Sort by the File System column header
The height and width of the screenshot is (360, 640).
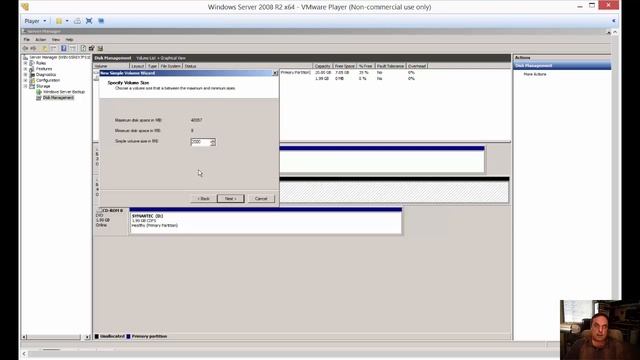(x=171, y=66)
